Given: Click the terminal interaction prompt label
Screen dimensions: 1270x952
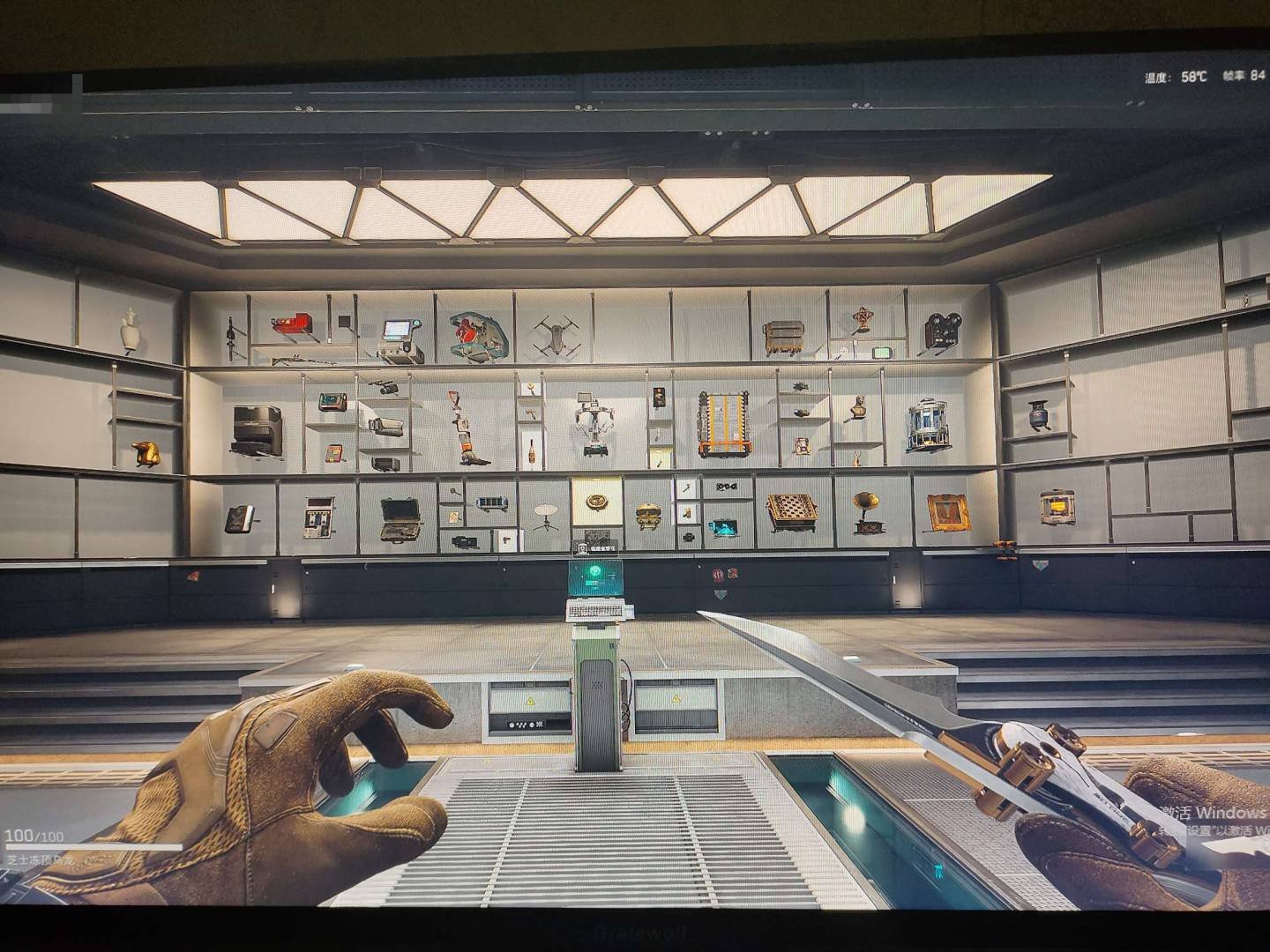Looking at the screenshot, I should click(x=599, y=547).
